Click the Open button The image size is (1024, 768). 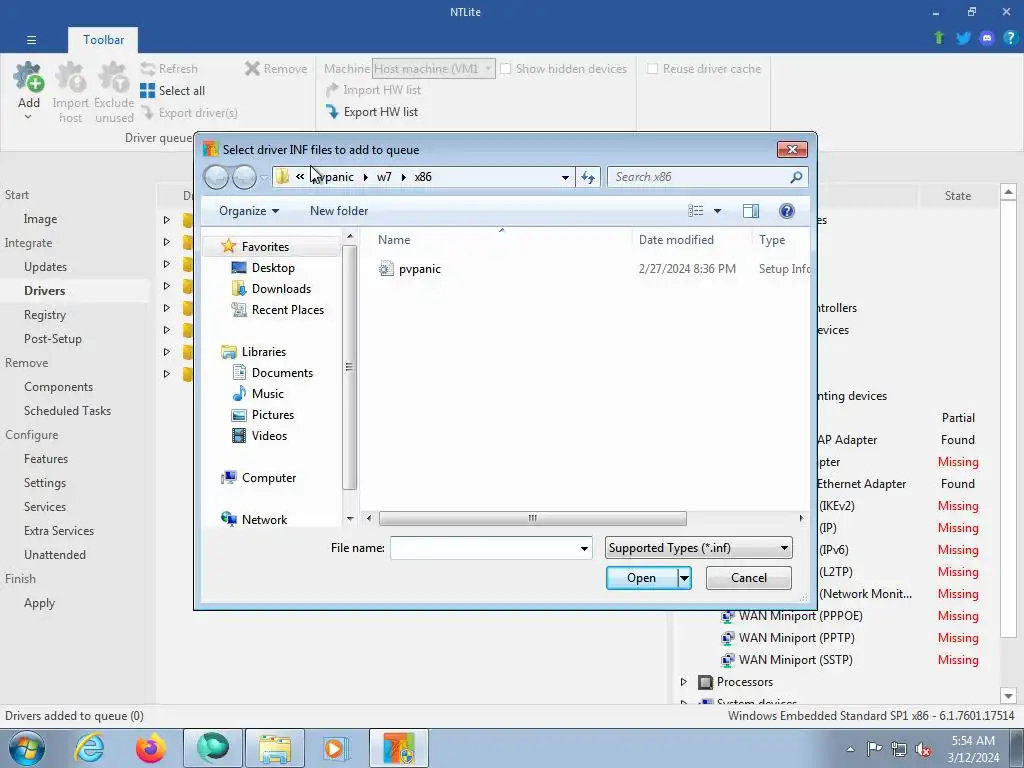[641, 578]
